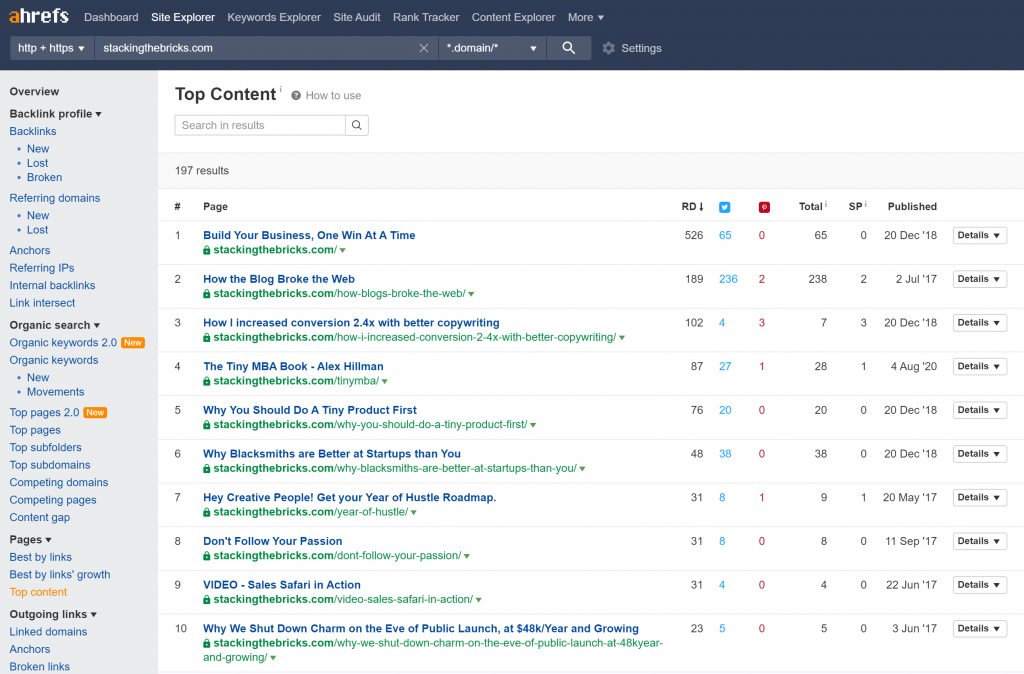Click the Search in results input field
The image size is (1024, 674).
(x=260, y=125)
